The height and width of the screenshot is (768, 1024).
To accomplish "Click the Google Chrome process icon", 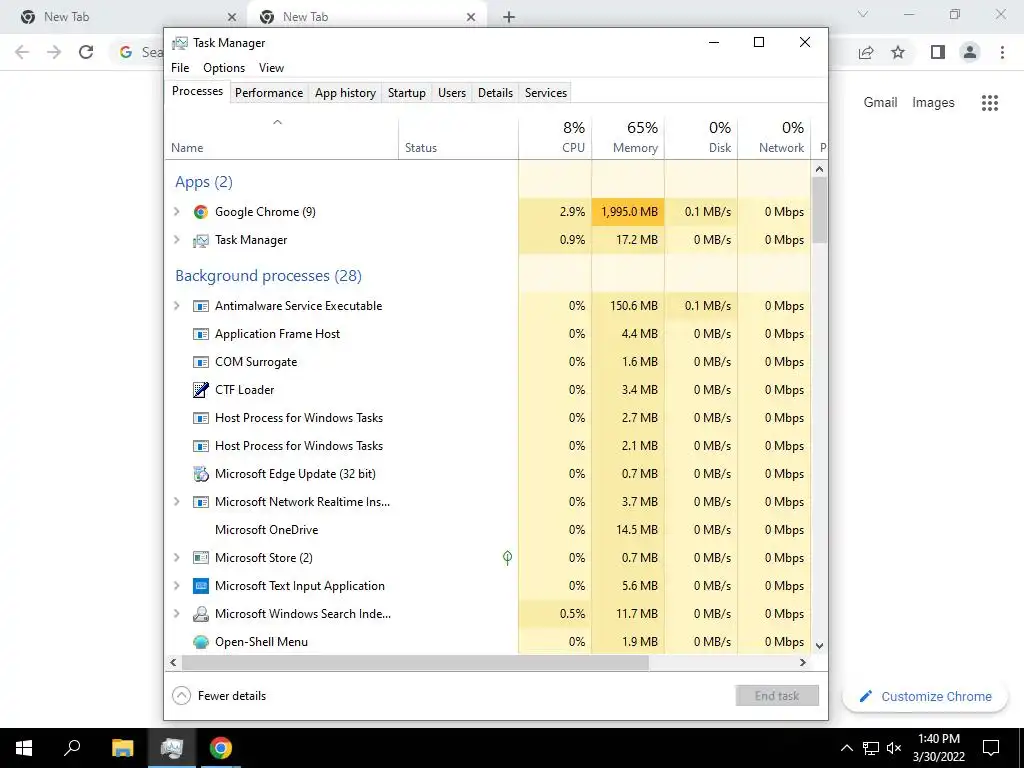I will (200, 212).
